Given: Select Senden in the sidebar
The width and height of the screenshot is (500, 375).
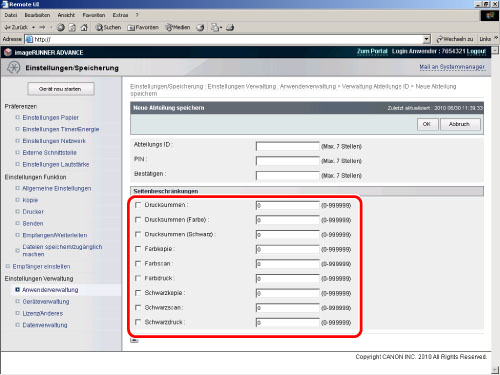Looking at the screenshot, I should point(33,223).
